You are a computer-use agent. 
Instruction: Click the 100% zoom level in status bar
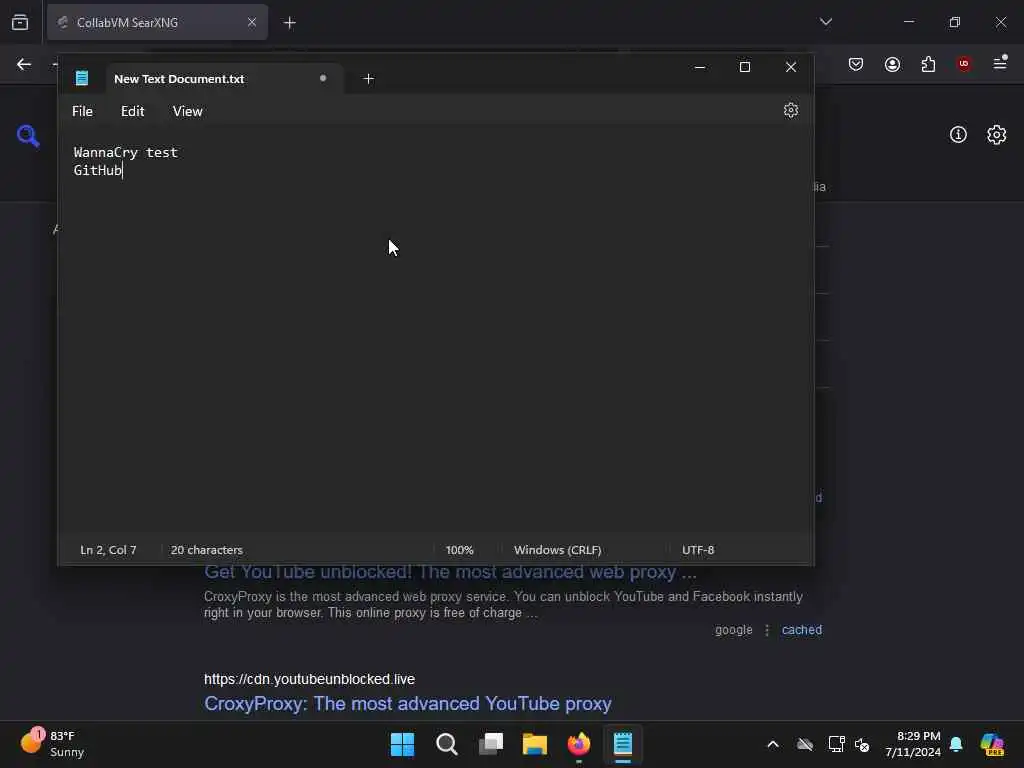[459, 550]
